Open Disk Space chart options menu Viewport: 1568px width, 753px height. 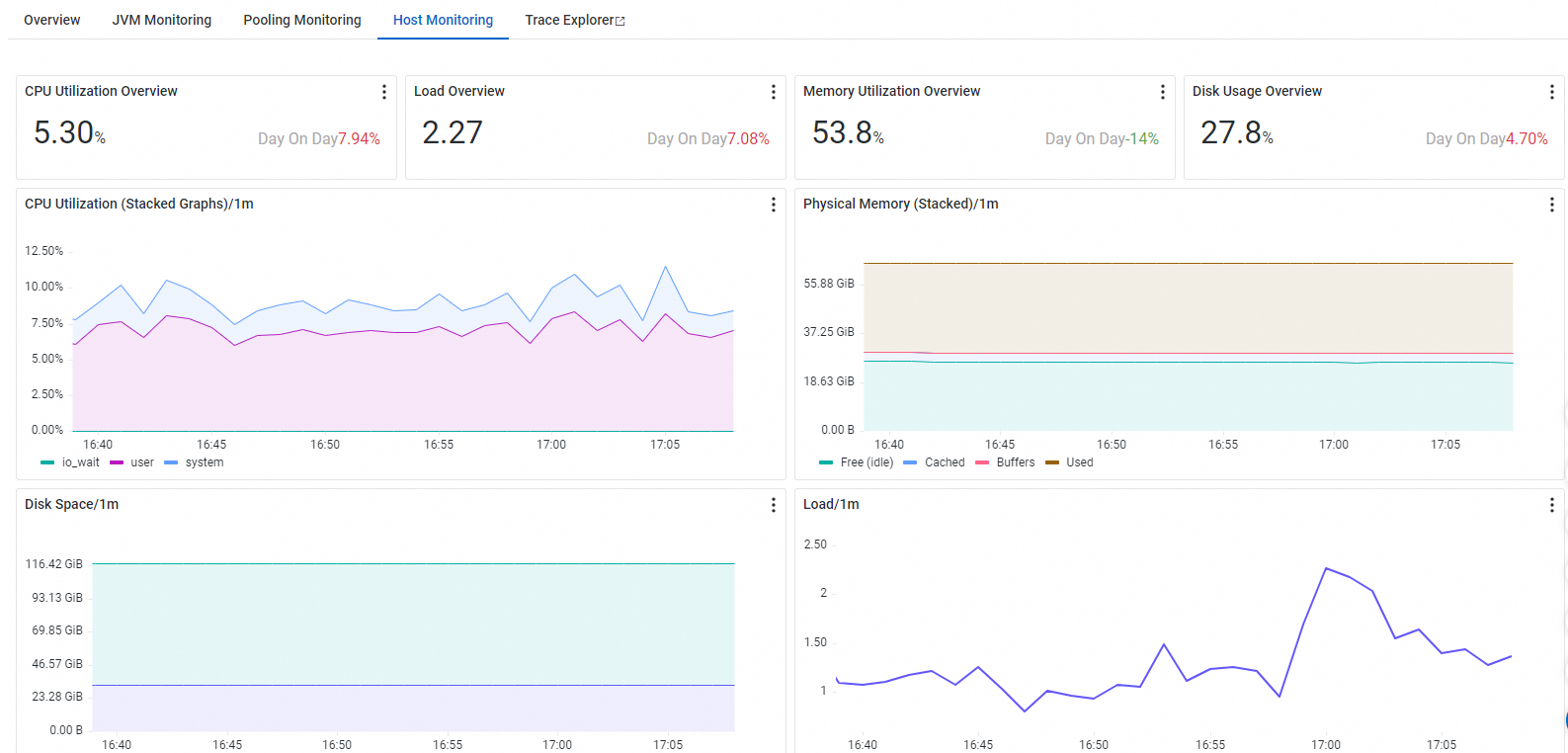774,505
